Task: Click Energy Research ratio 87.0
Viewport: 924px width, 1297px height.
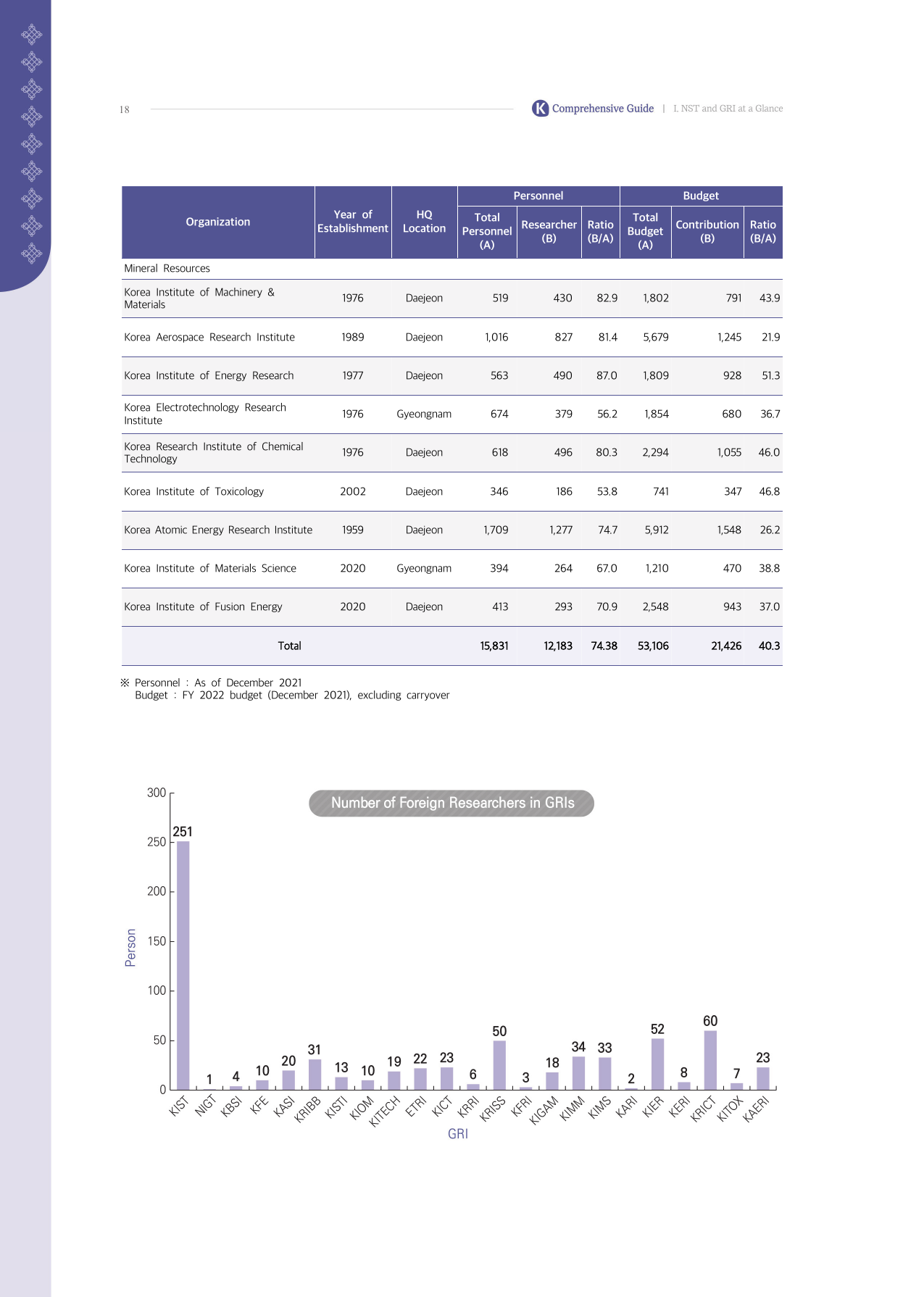Action: [x=607, y=375]
